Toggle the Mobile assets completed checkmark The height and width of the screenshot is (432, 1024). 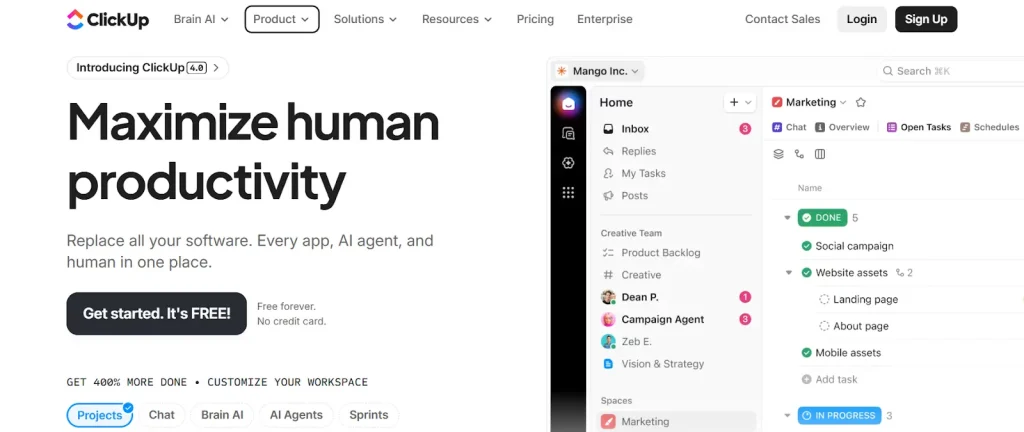click(807, 353)
